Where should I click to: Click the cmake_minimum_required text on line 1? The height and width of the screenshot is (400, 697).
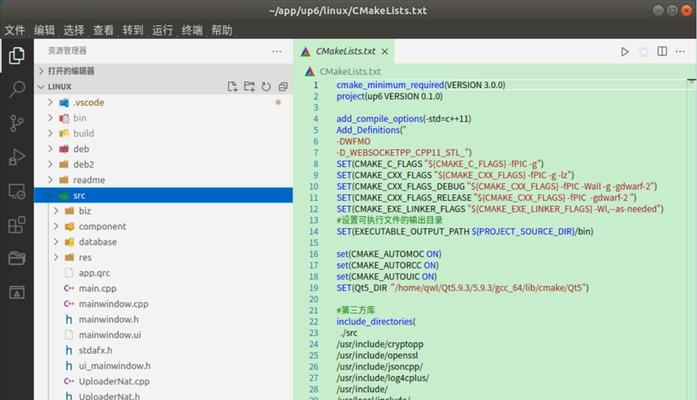click(390, 85)
